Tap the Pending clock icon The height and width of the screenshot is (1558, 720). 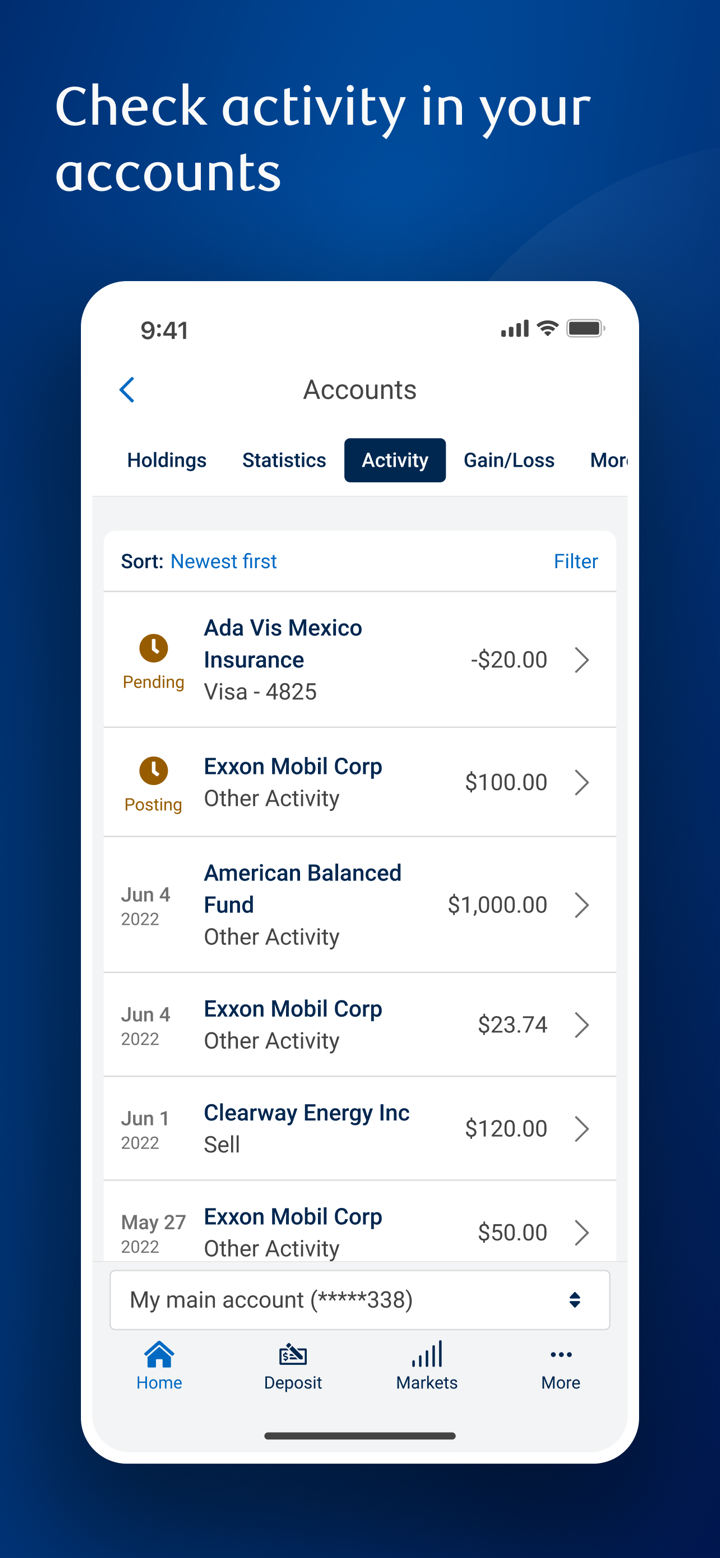pos(153,648)
